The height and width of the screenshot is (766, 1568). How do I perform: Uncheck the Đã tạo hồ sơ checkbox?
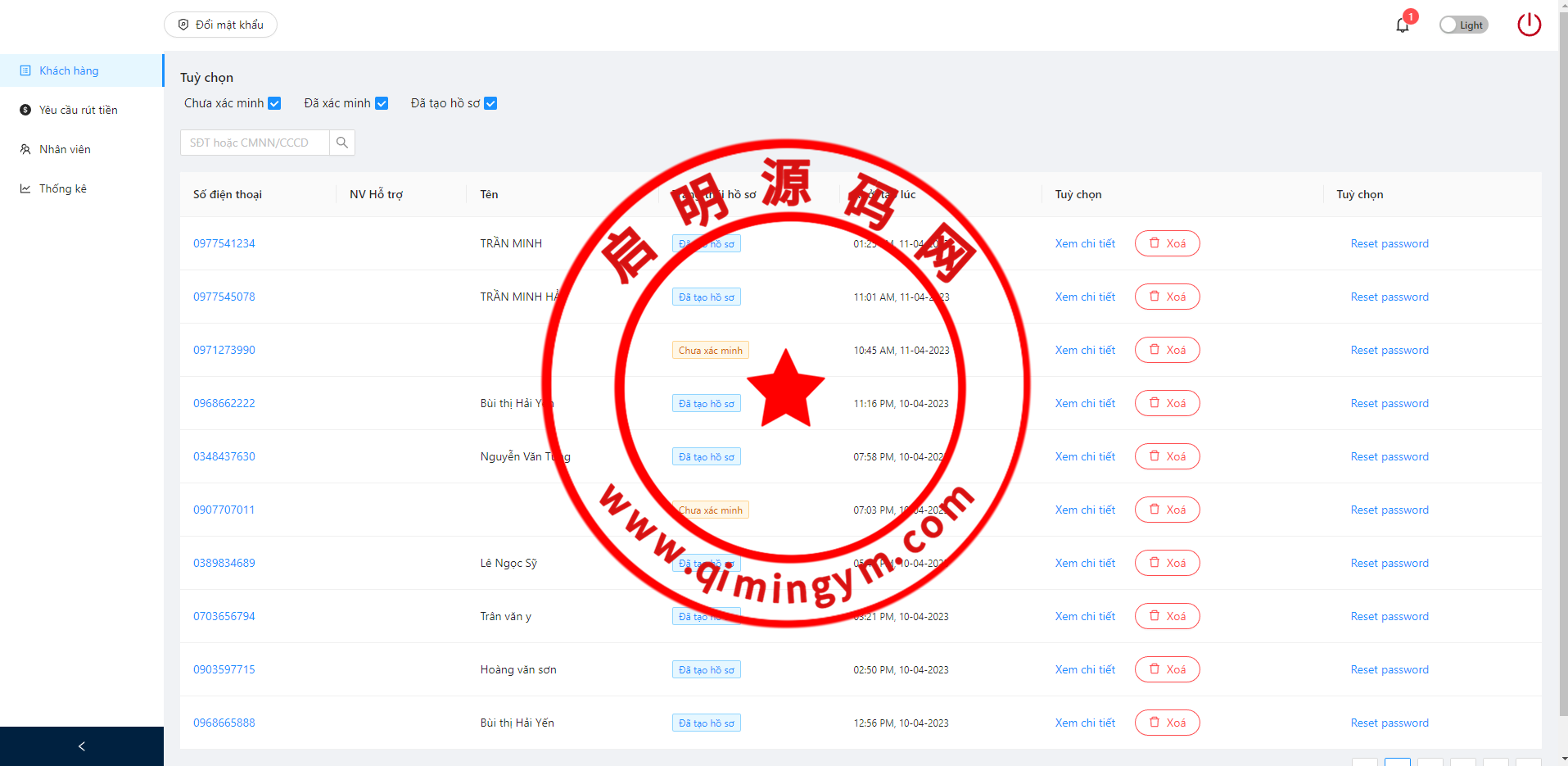[x=490, y=103]
